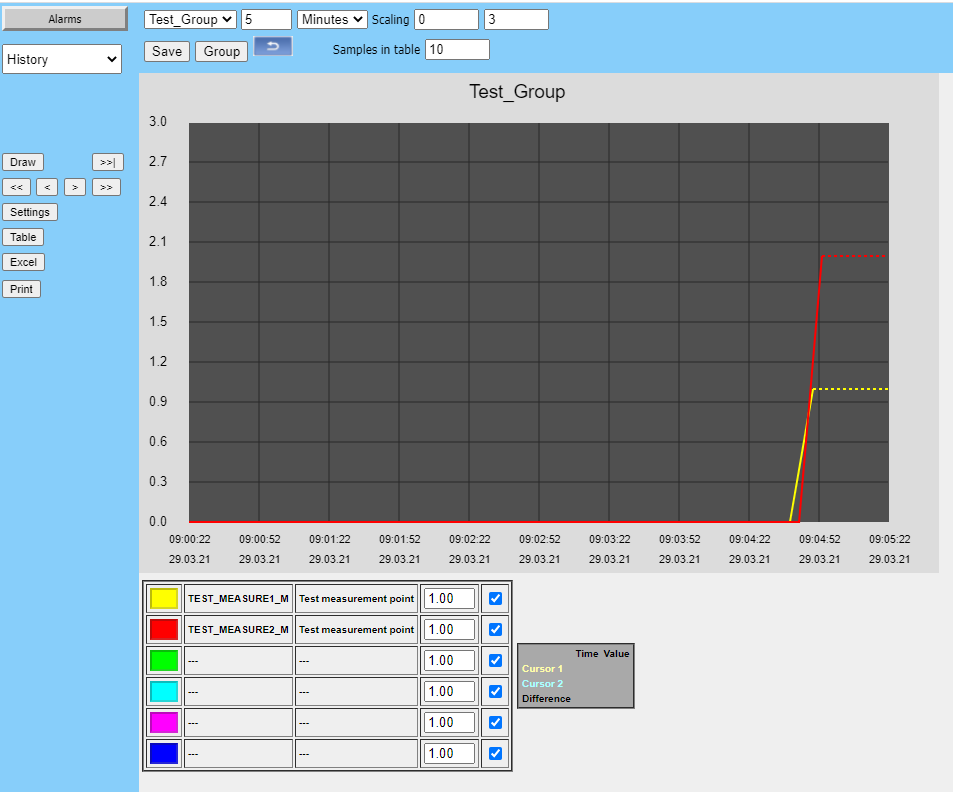
Task: Click the cyan color swatch
Action: 164,692
